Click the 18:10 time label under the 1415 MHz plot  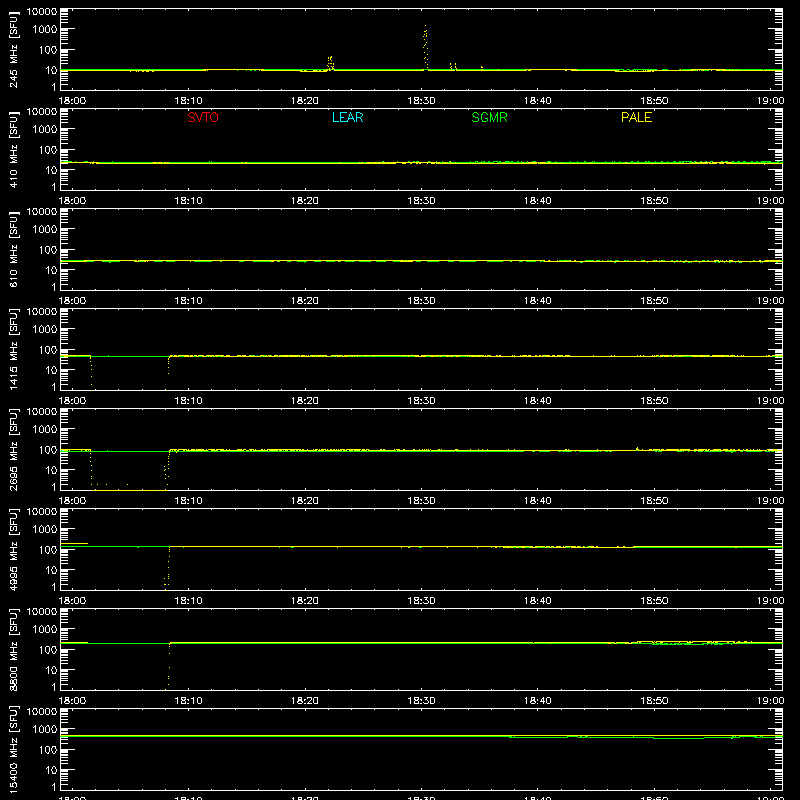(188, 401)
